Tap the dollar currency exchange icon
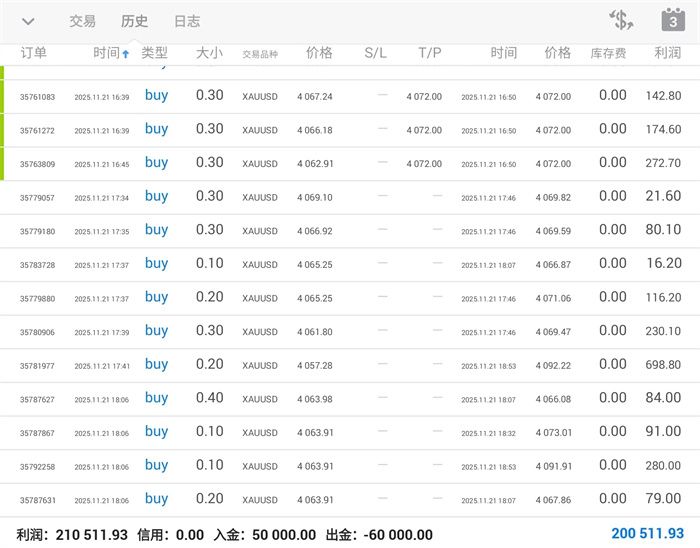Viewport: 700px width, 548px height. [621, 20]
